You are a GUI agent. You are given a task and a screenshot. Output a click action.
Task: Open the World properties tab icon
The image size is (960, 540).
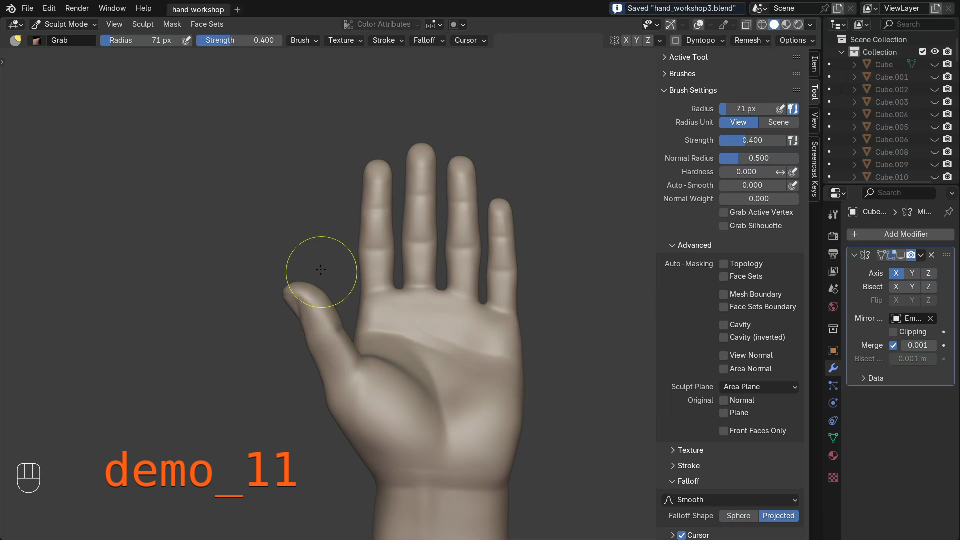click(x=833, y=306)
